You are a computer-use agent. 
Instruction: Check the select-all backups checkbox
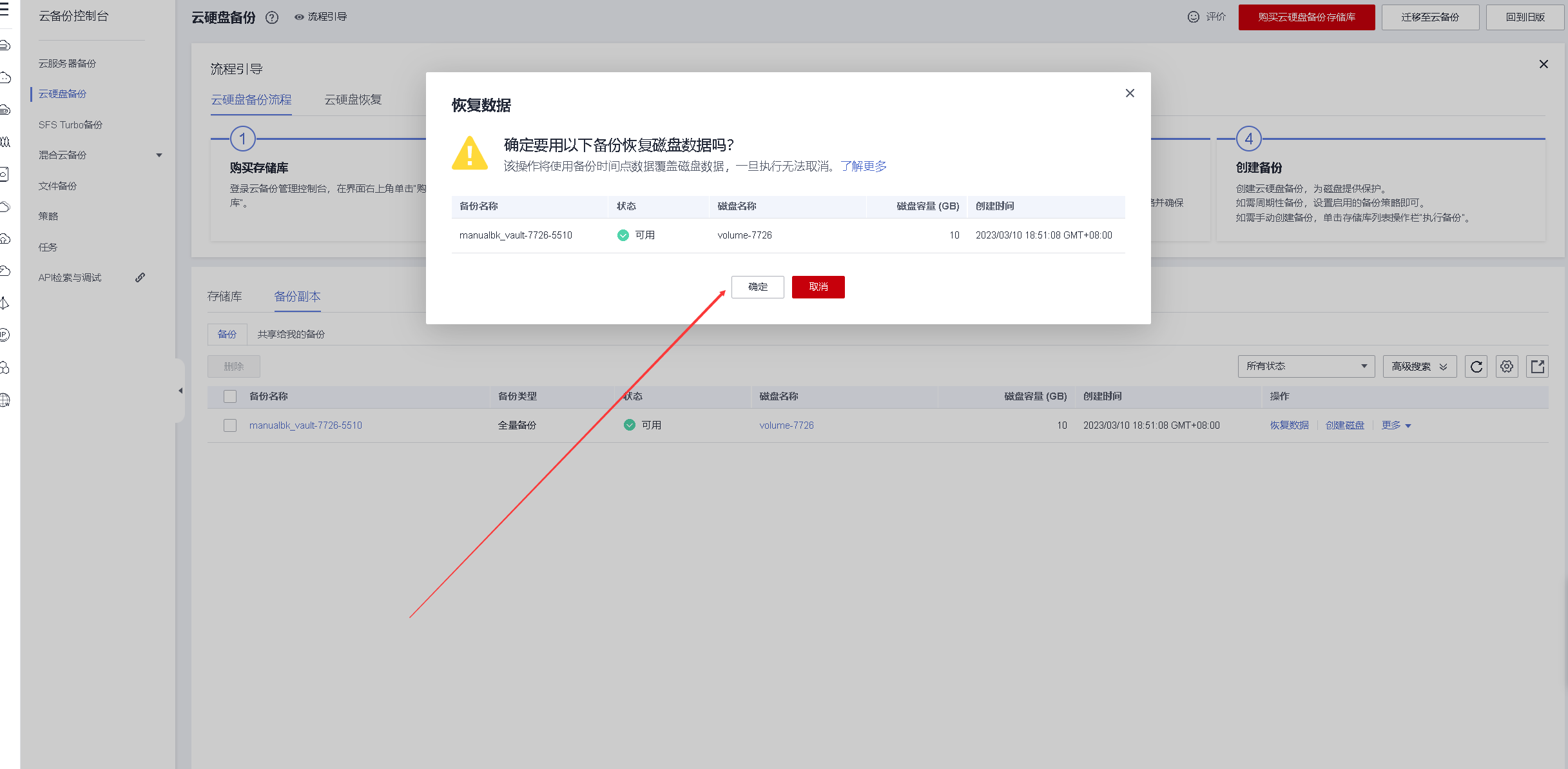click(230, 396)
